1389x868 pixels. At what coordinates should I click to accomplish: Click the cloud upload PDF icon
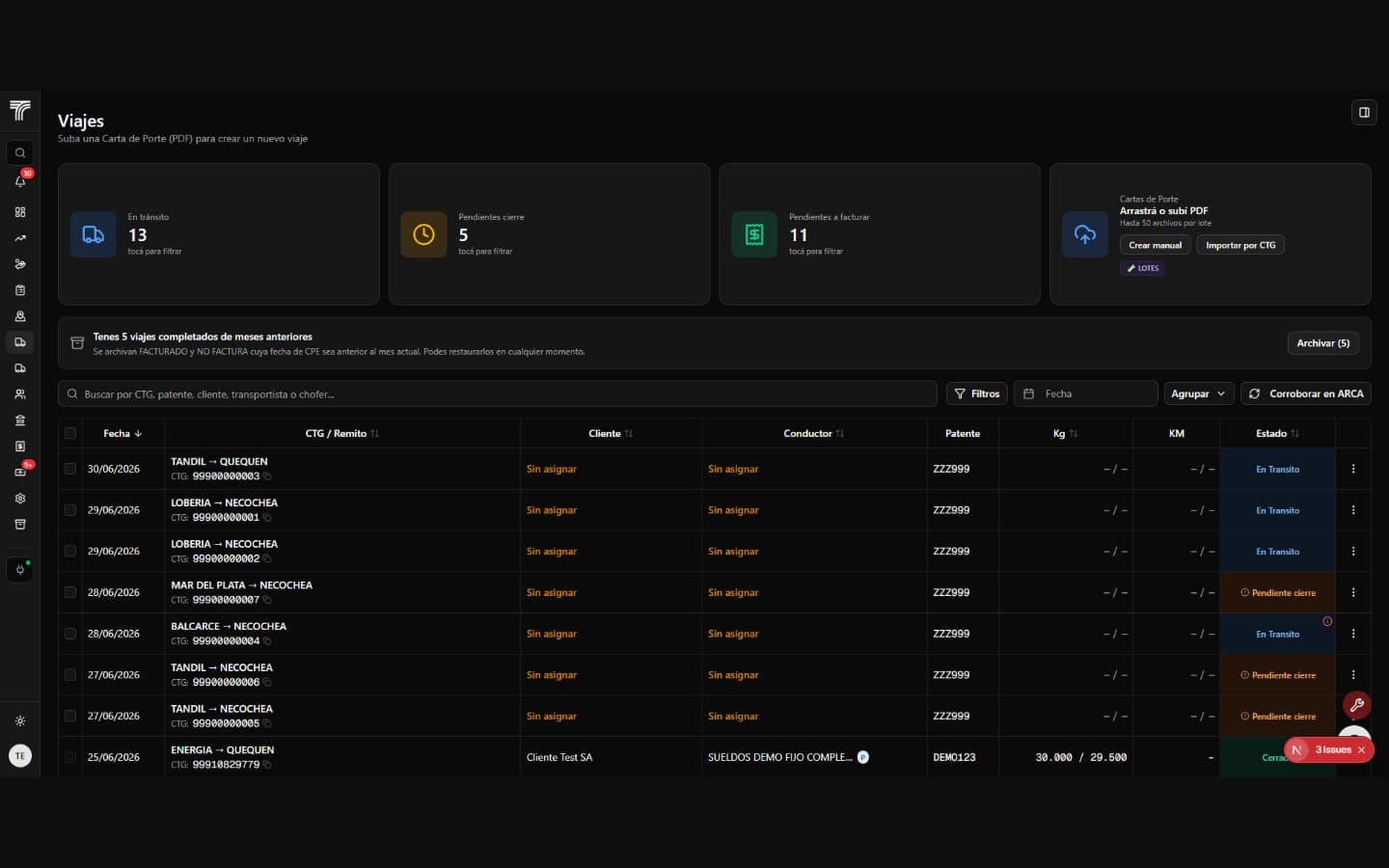coord(1085,234)
